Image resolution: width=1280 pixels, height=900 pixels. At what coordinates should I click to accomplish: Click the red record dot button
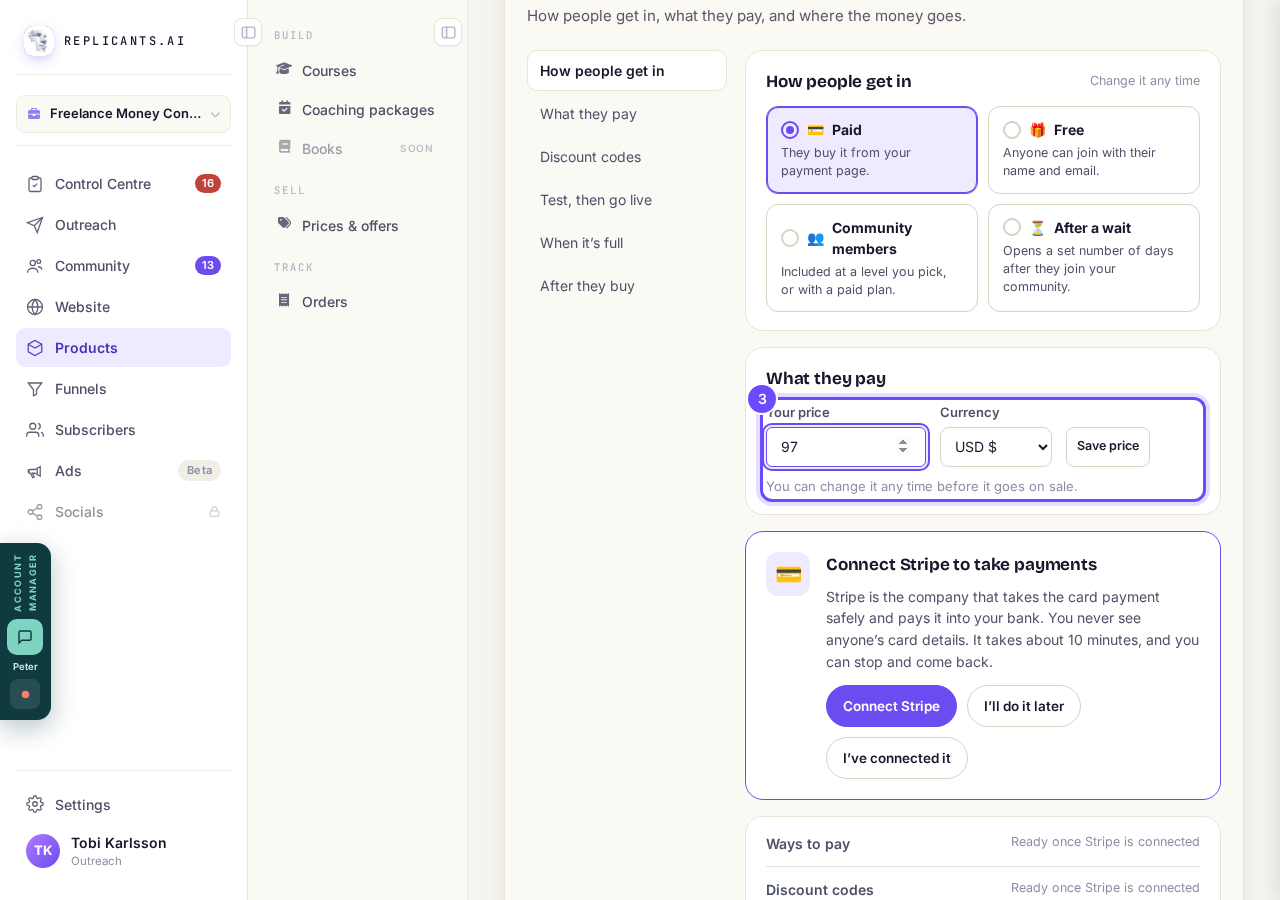[25, 694]
